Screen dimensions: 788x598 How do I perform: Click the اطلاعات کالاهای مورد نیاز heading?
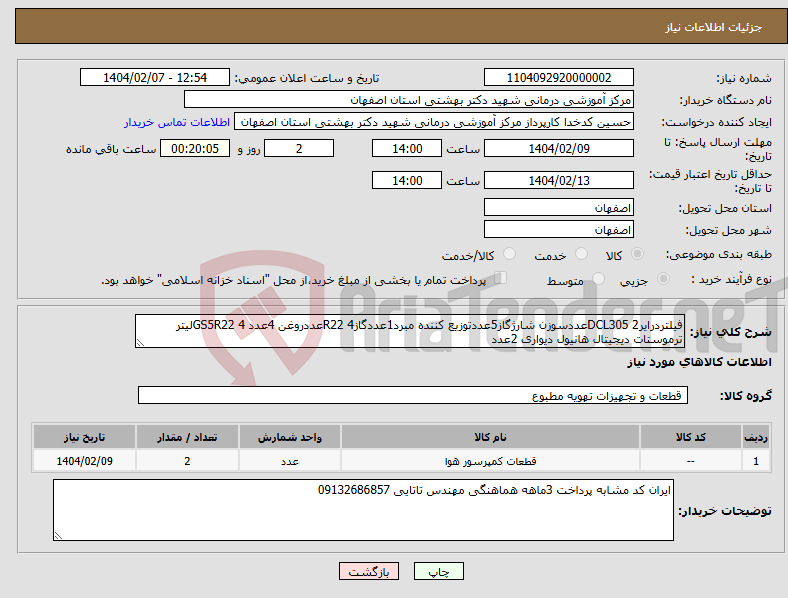(699, 362)
